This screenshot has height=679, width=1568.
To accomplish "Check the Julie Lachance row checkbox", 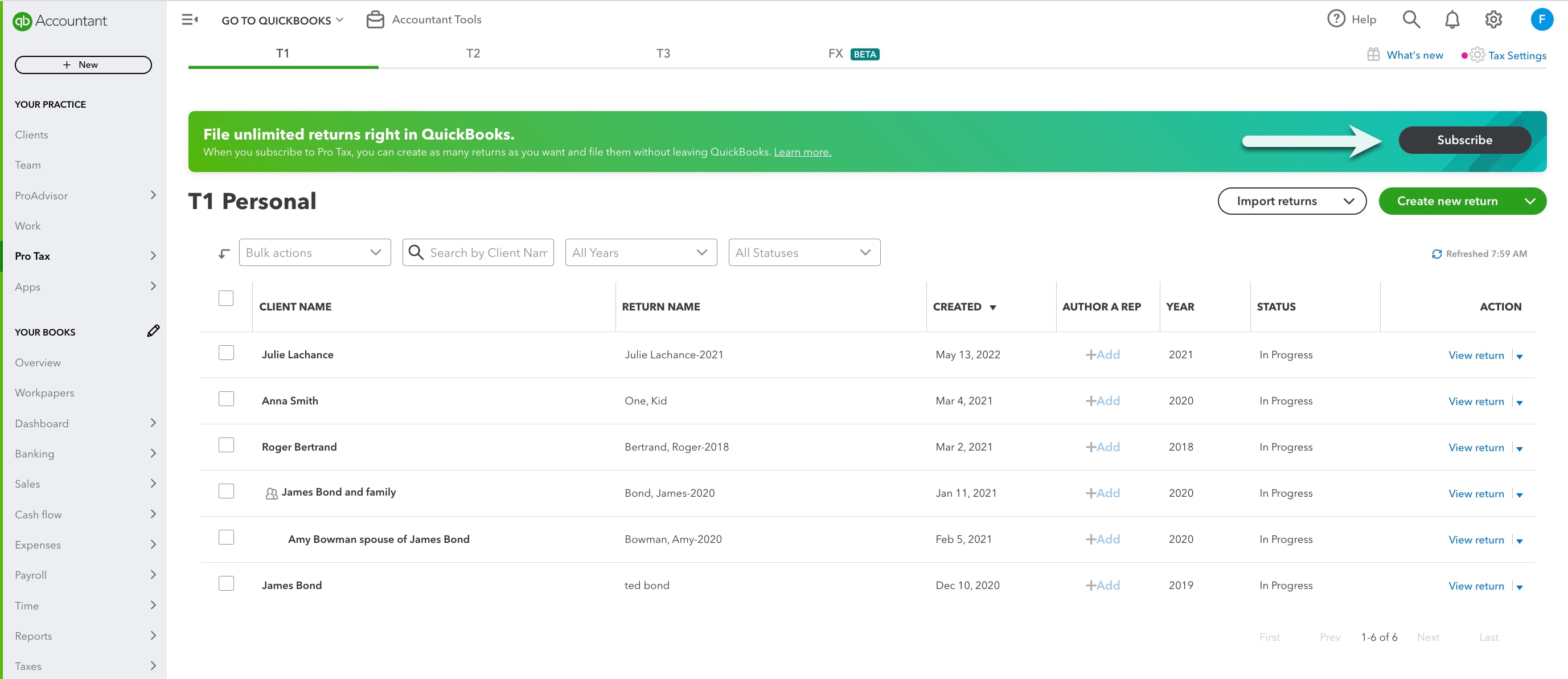I will 226,353.
